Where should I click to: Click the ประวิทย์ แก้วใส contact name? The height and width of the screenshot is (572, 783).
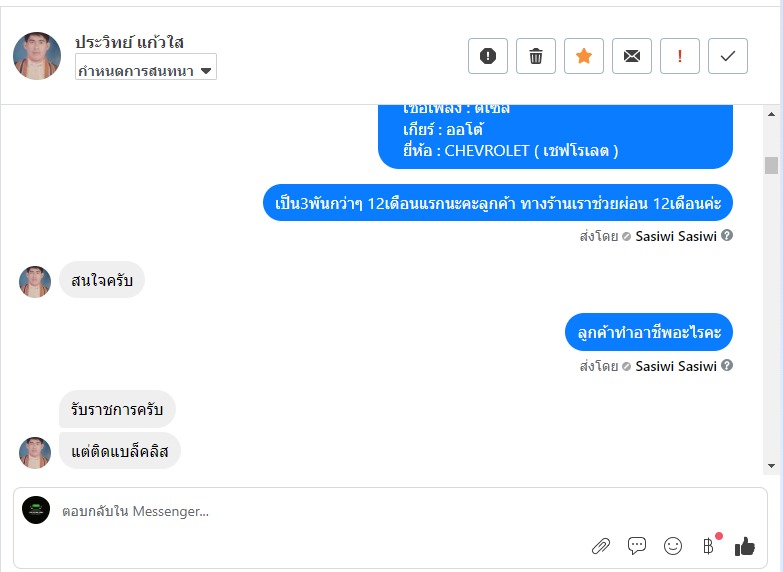coord(129,42)
